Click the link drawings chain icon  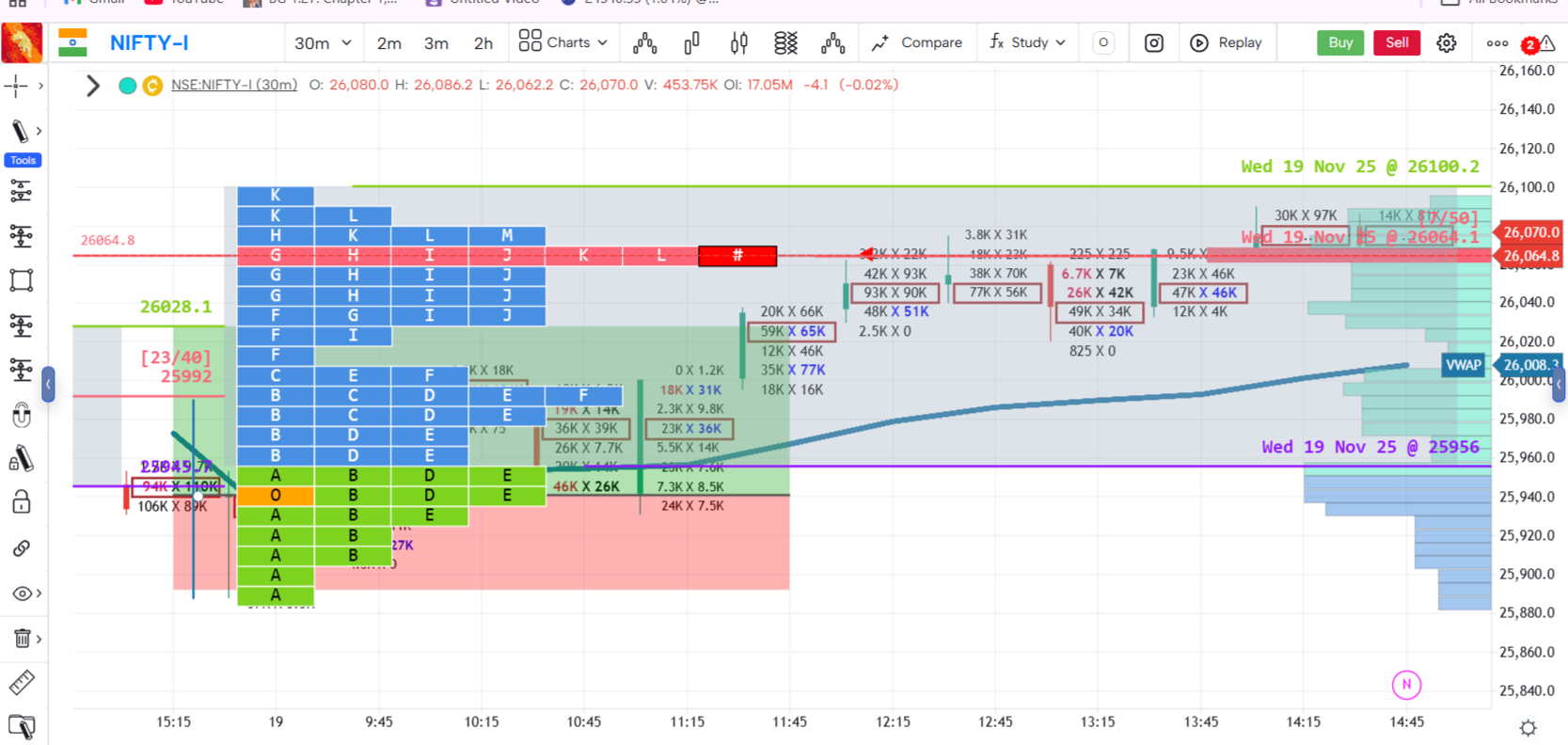[x=22, y=548]
